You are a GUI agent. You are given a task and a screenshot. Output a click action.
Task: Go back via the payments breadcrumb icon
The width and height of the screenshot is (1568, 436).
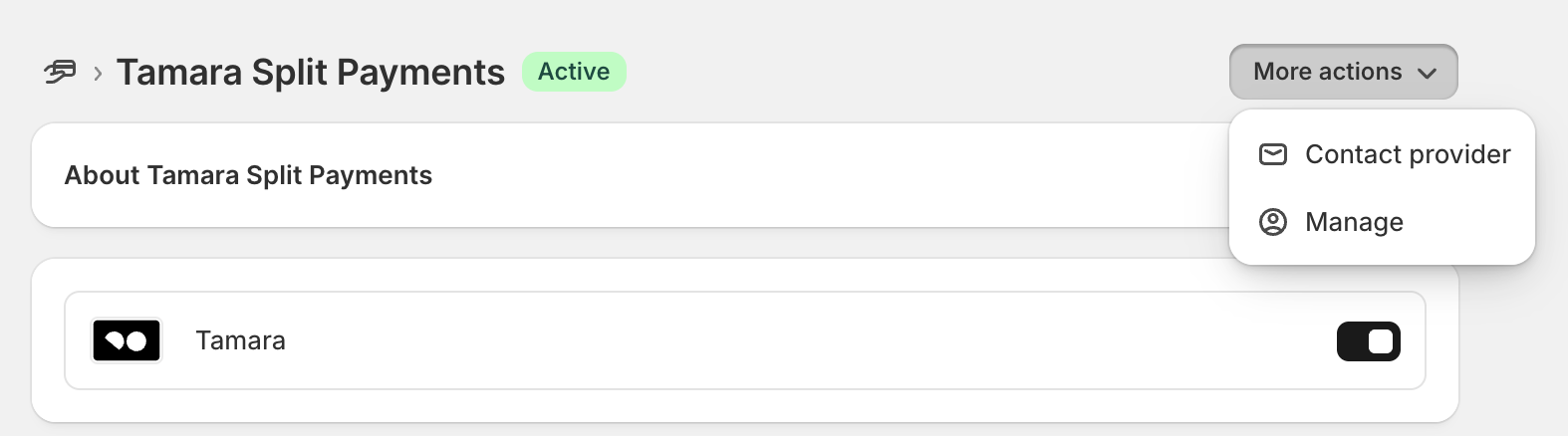pyautogui.click(x=60, y=72)
